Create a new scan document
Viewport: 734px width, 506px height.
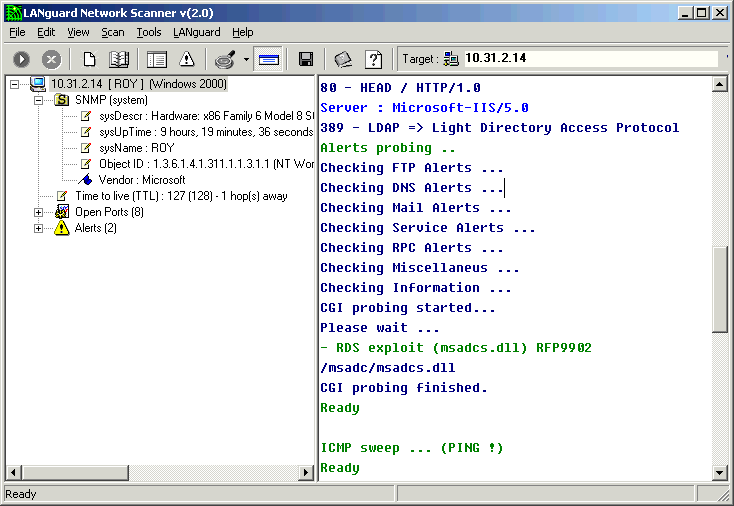pos(89,59)
